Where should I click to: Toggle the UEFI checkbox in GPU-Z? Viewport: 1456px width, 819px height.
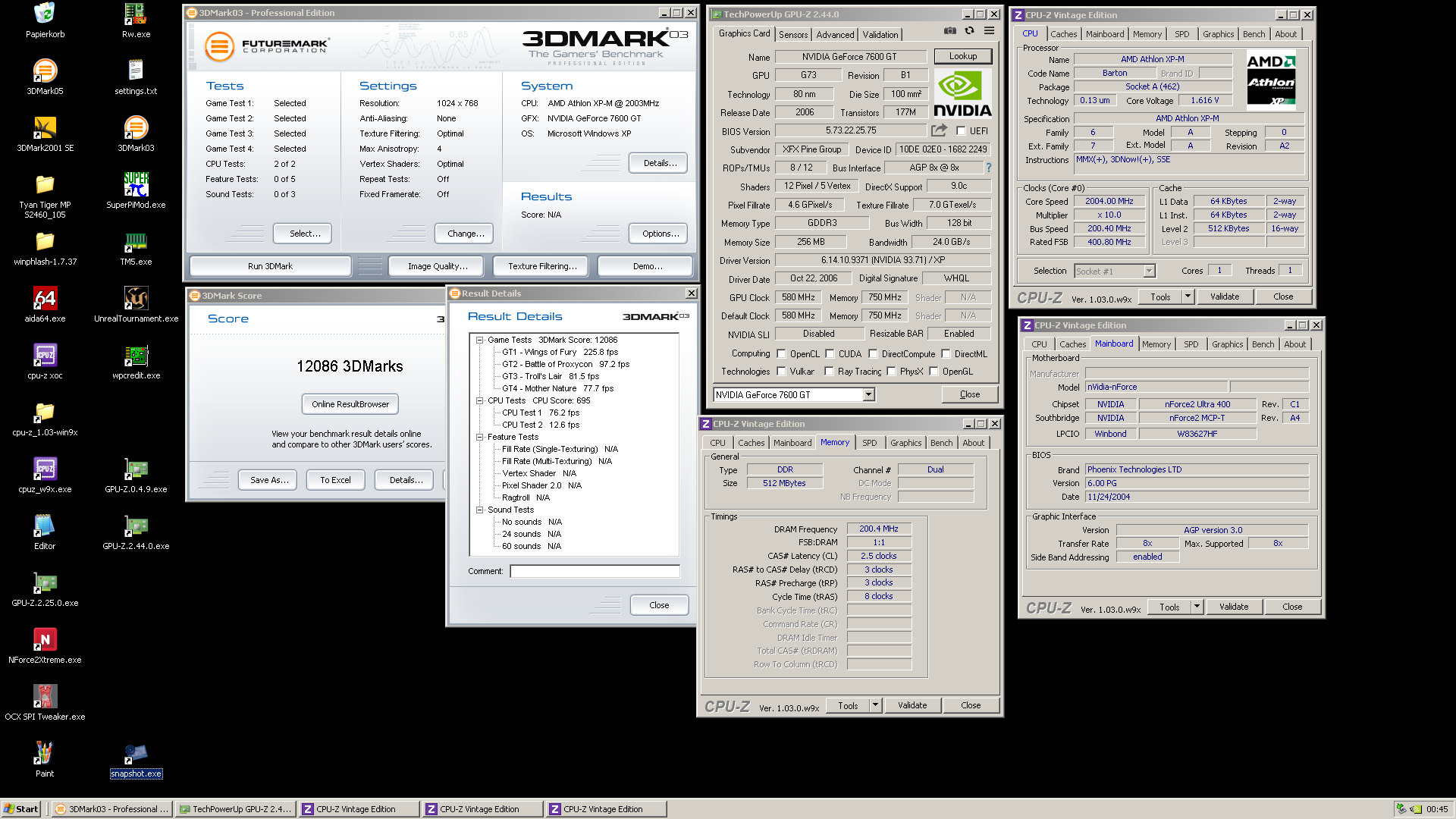tap(961, 130)
